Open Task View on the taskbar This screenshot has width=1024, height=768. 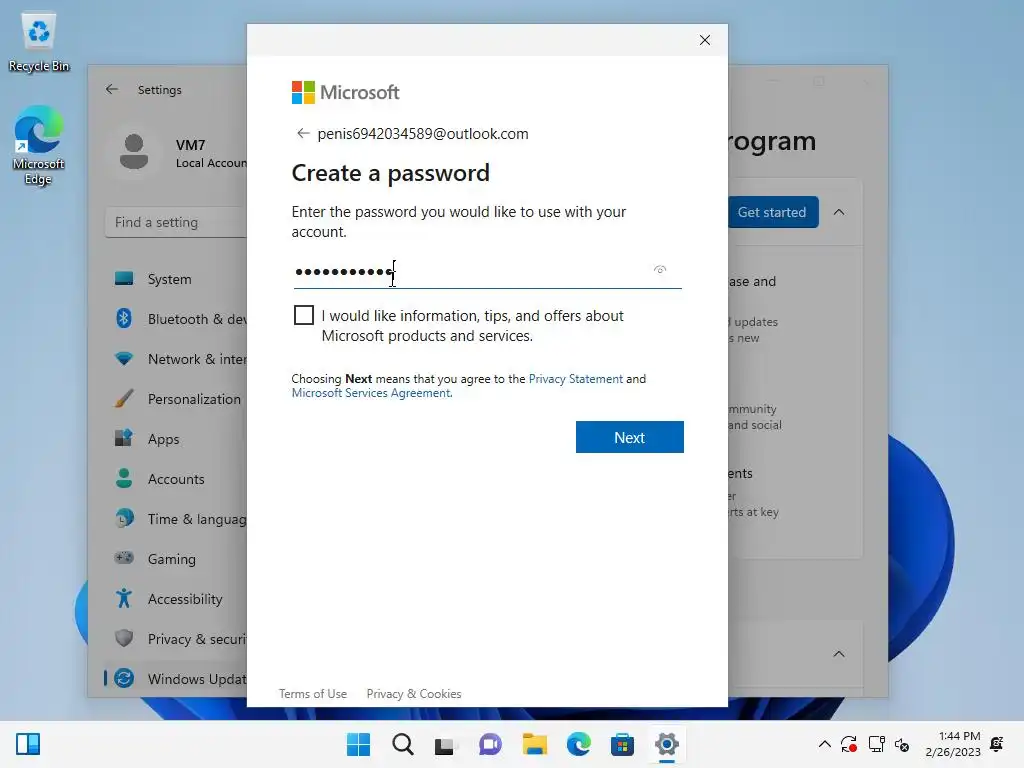click(446, 744)
